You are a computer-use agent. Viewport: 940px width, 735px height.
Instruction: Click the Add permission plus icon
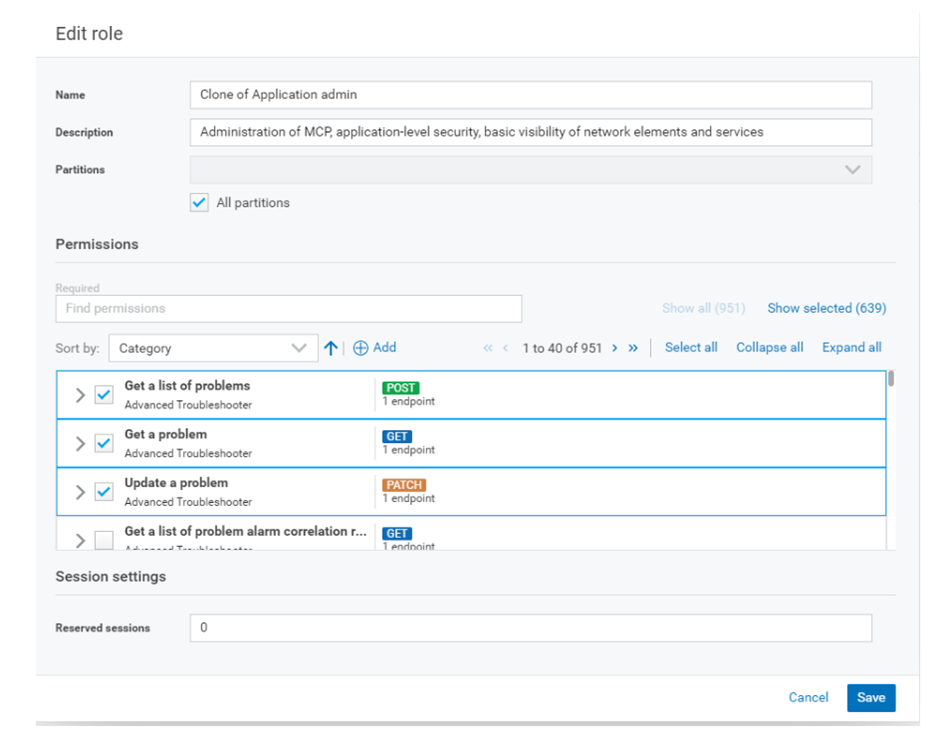361,347
